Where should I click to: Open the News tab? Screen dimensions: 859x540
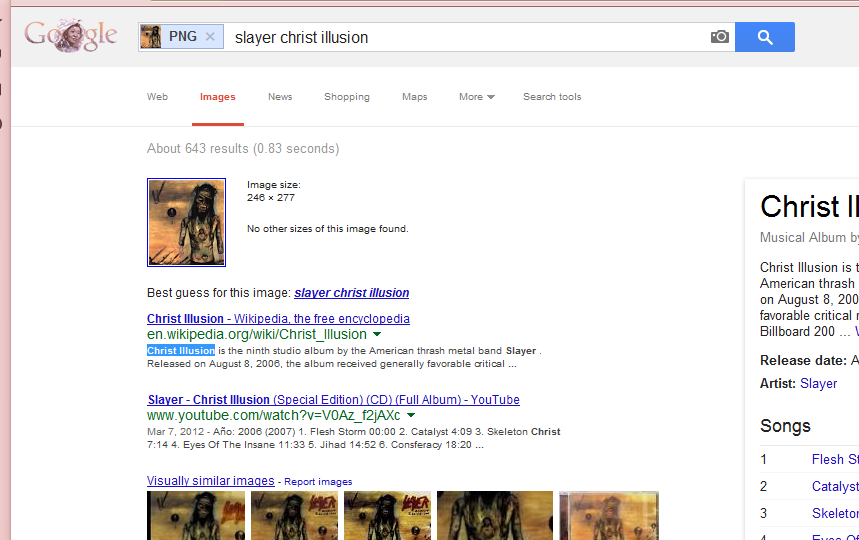pos(280,97)
